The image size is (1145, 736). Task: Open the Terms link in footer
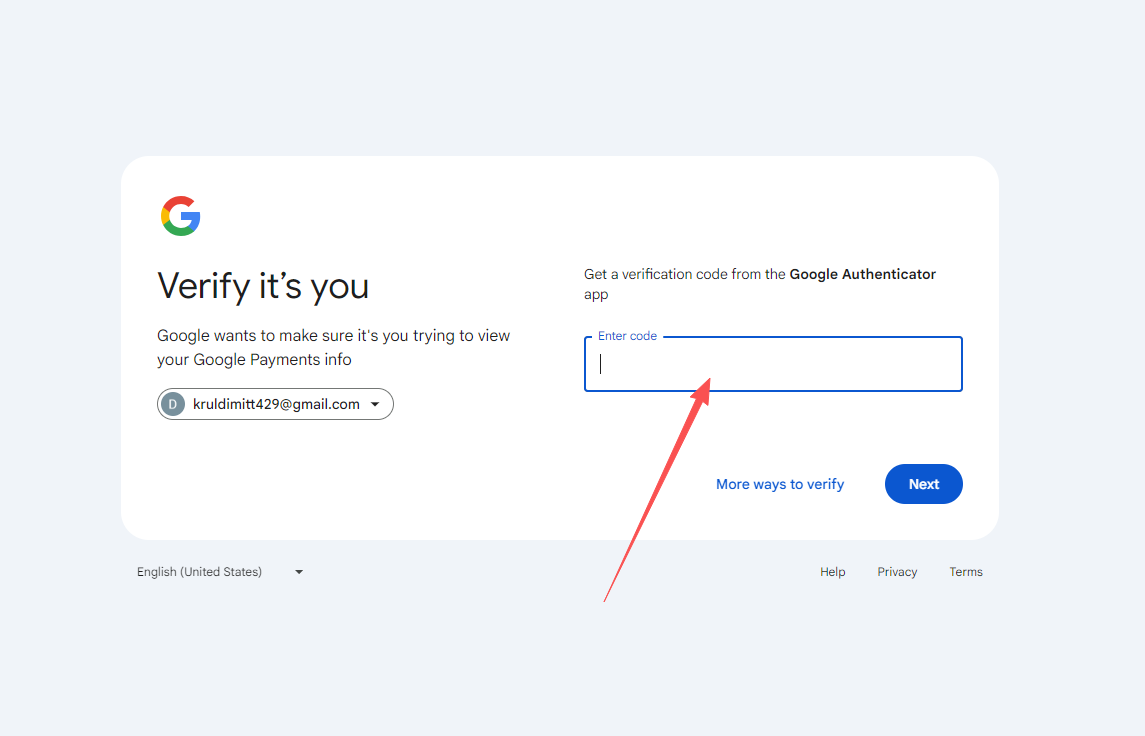tap(966, 572)
